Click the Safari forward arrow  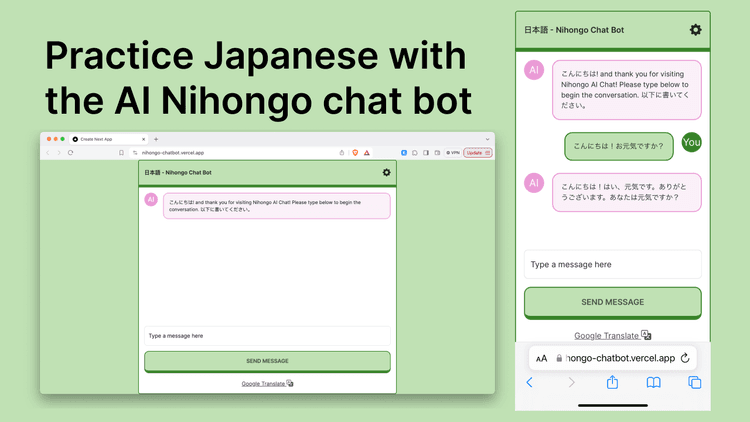571,382
